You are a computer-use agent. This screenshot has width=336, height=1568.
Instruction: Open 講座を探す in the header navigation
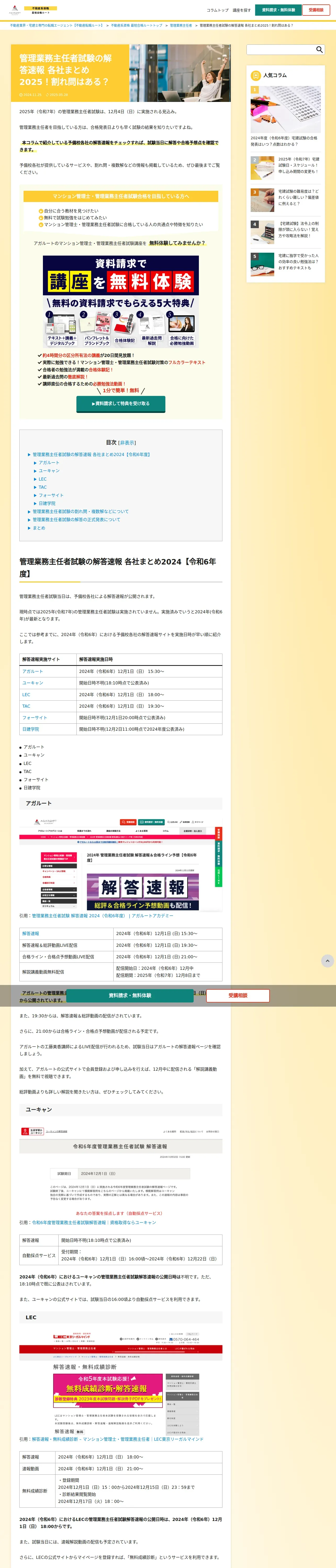pos(242,10)
